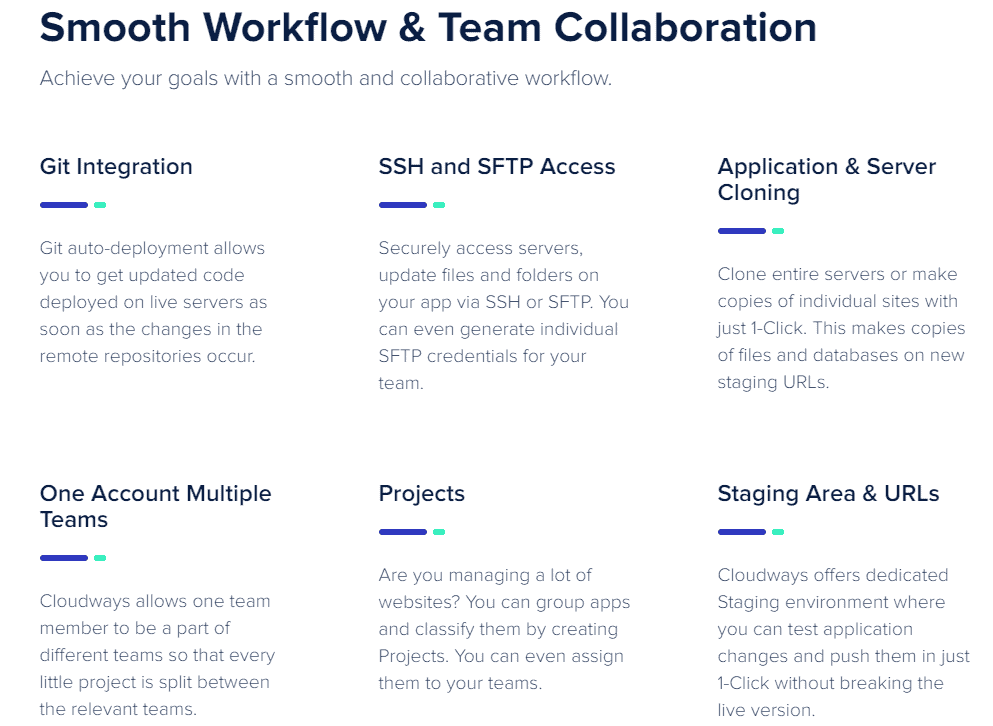The width and height of the screenshot is (993, 726).
Task: Click the 'Are you managing a lot of' paragraph
Action: pyautogui.click(x=504, y=629)
